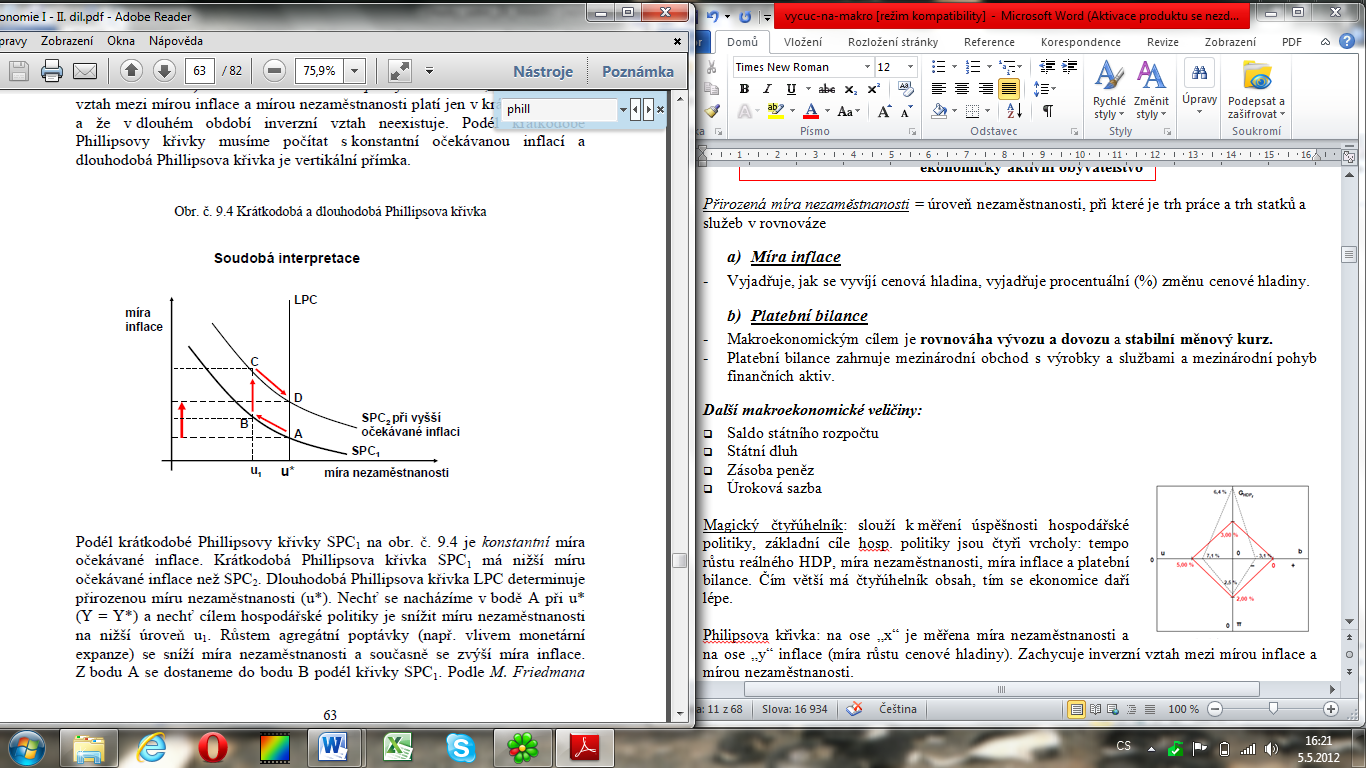Click the Čeština language in Word status bar

coord(897,709)
